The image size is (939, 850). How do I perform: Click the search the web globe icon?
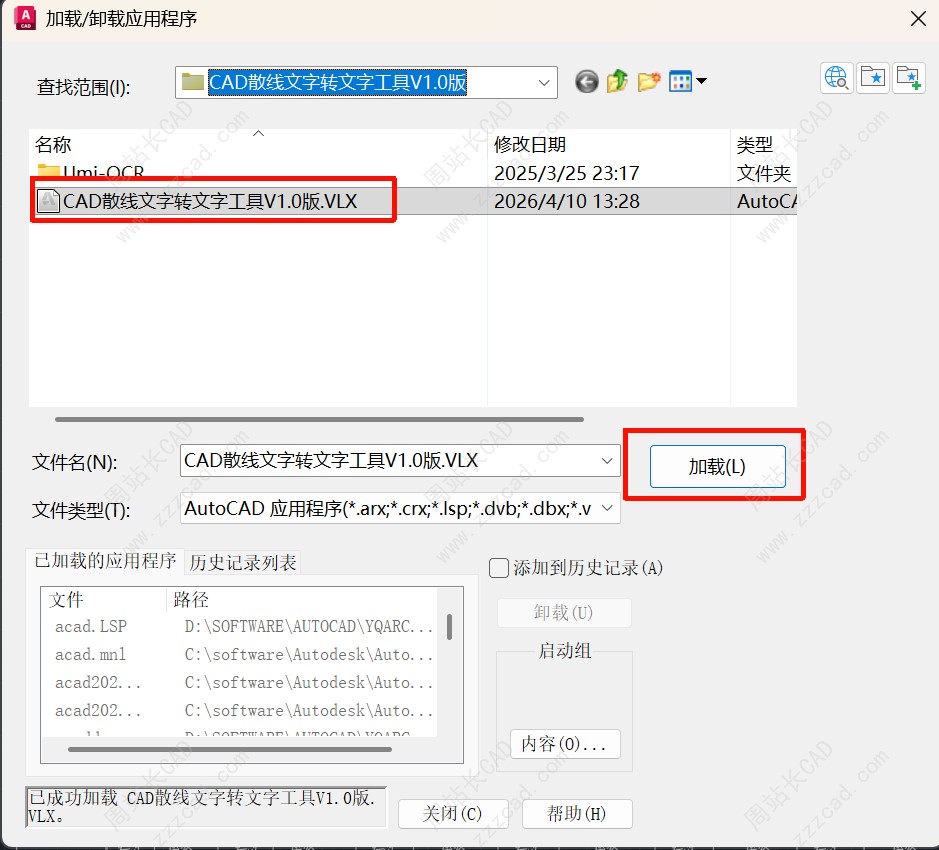[836, 78]
